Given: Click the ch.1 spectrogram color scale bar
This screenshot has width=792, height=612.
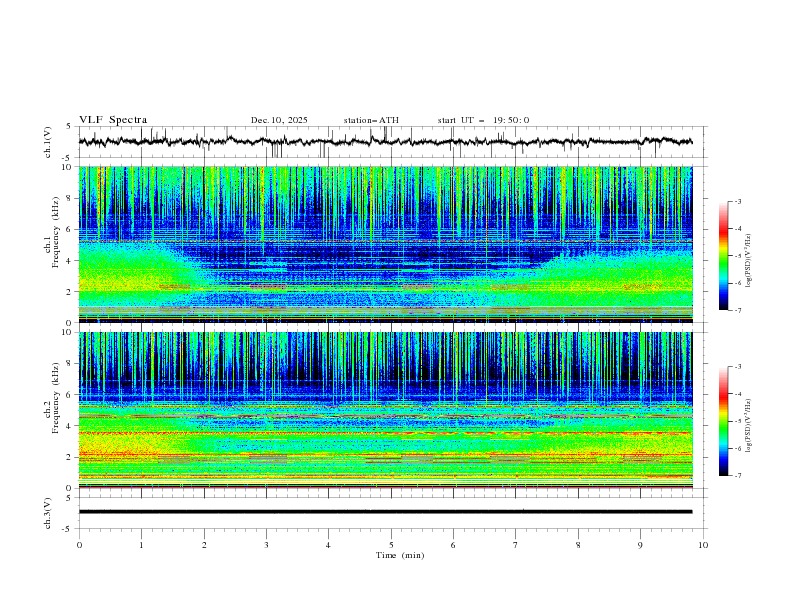Looking at the screenshot, I should pos(724,256).
